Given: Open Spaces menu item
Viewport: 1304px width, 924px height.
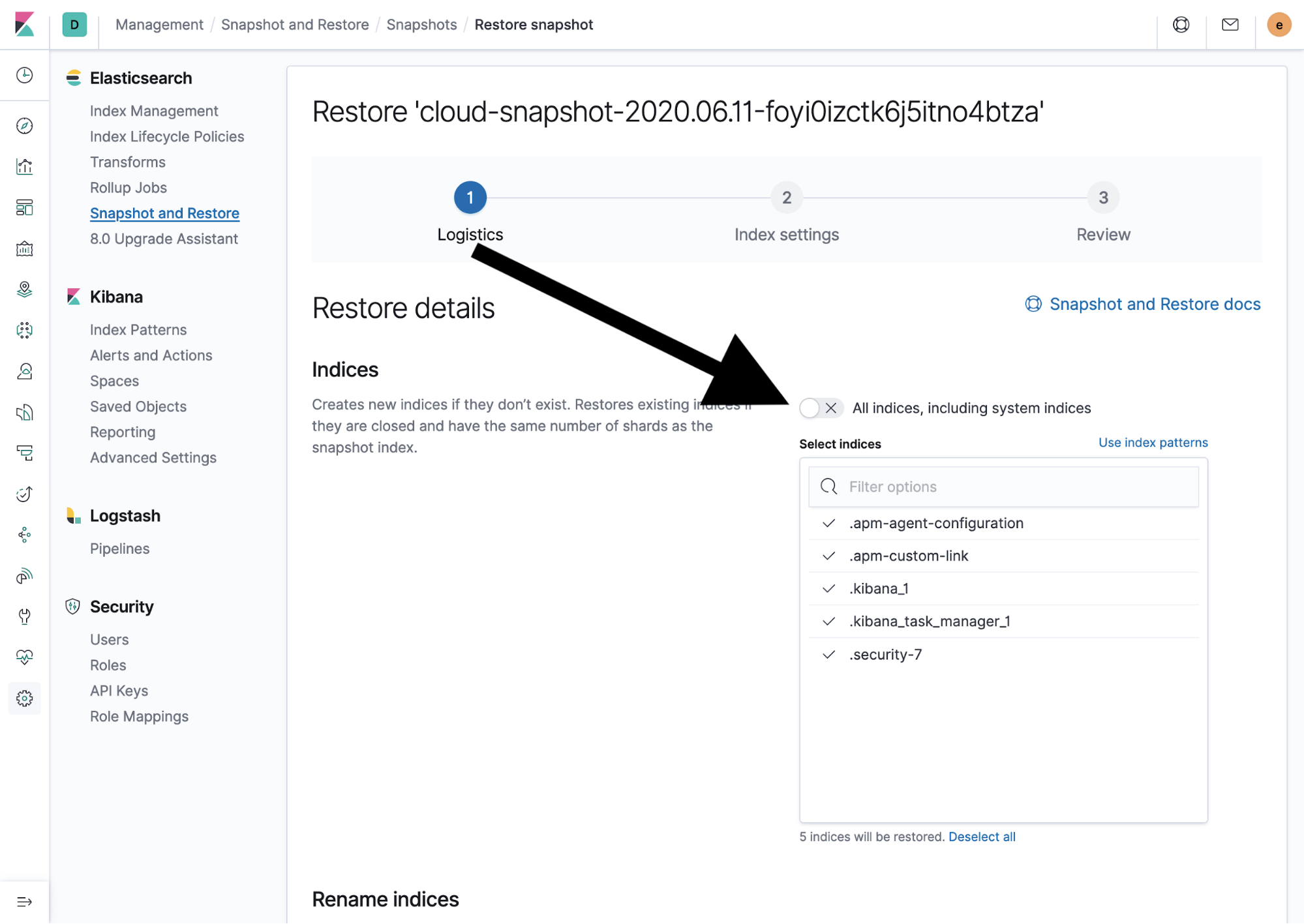Looking at the screenshot, I should click(x=114, y=381).
